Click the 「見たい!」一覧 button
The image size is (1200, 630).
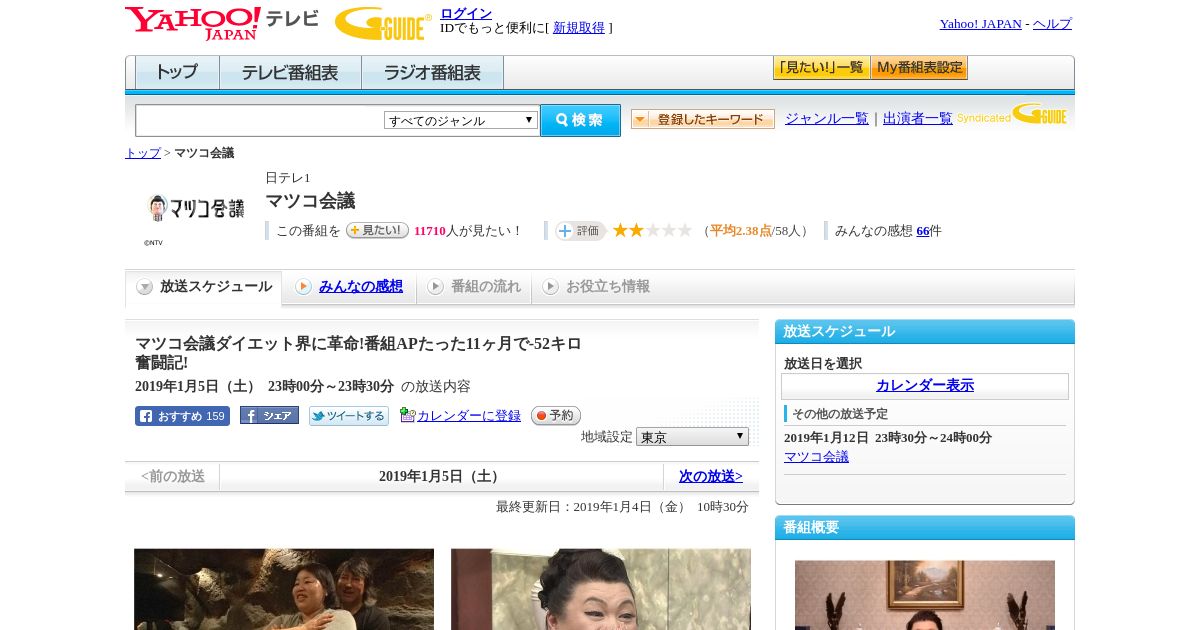point(821,68)
